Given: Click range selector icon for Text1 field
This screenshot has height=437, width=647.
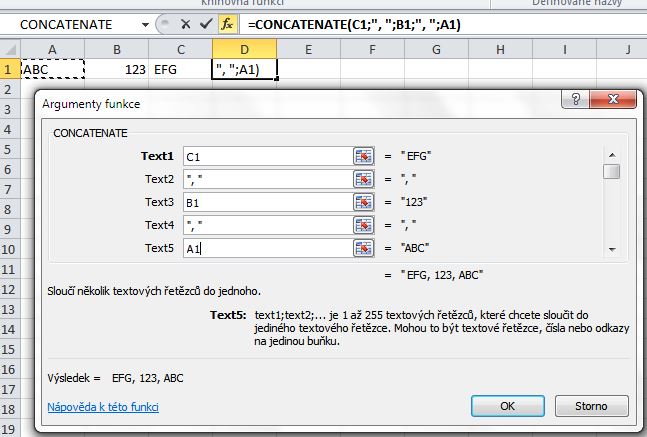Looking at the screenshot, I should coord(363,156).
